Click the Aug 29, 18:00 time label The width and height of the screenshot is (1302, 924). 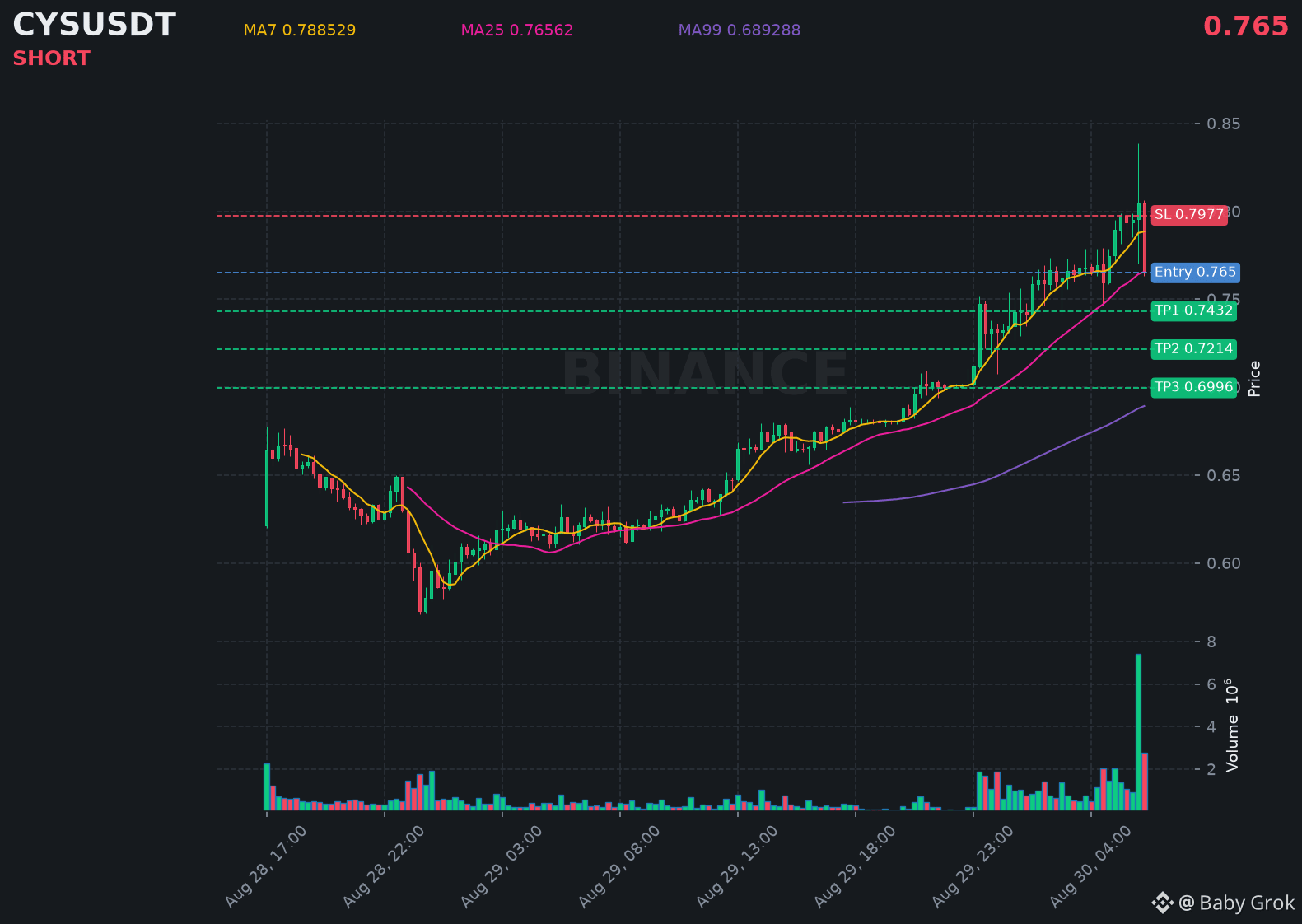(856, 866)
